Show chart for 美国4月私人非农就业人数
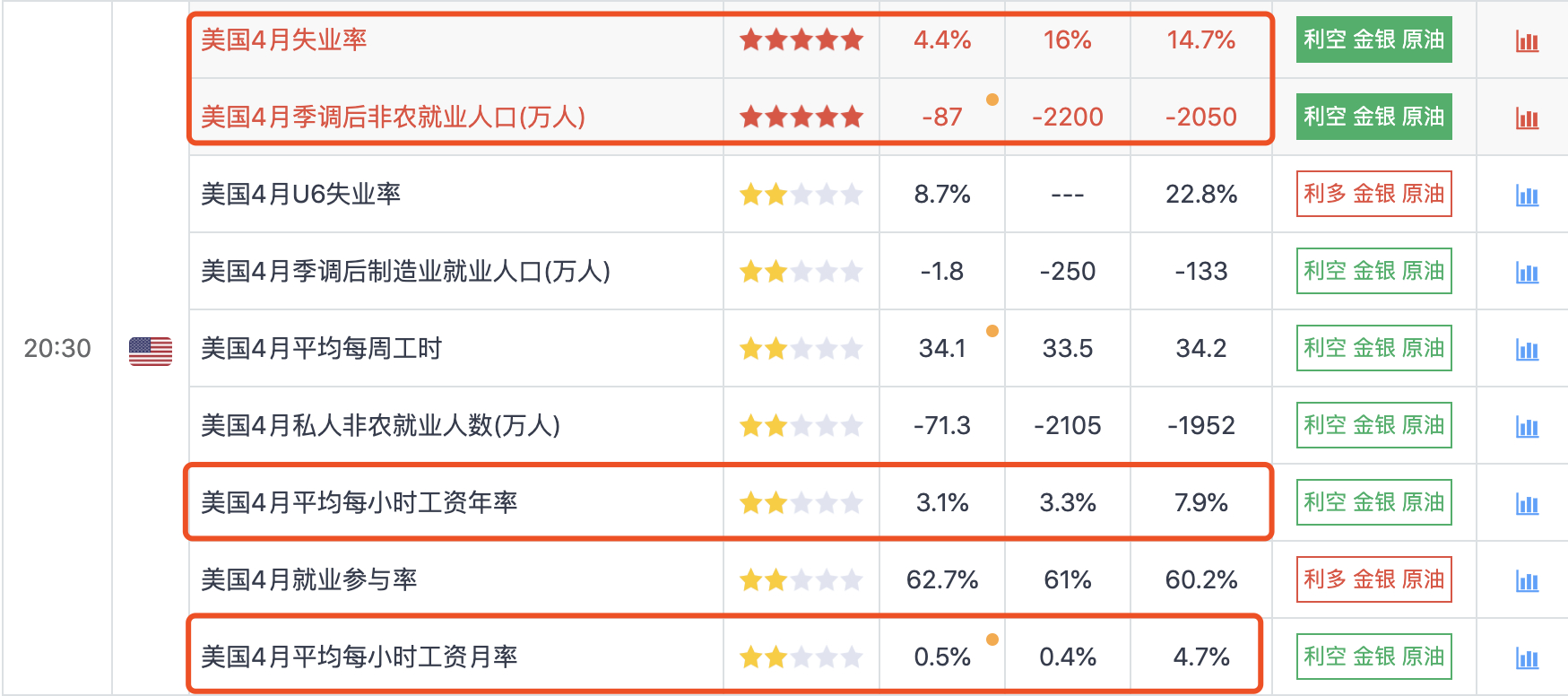The height and width of the screenshot is (696, 1568). pos(1527,427)
